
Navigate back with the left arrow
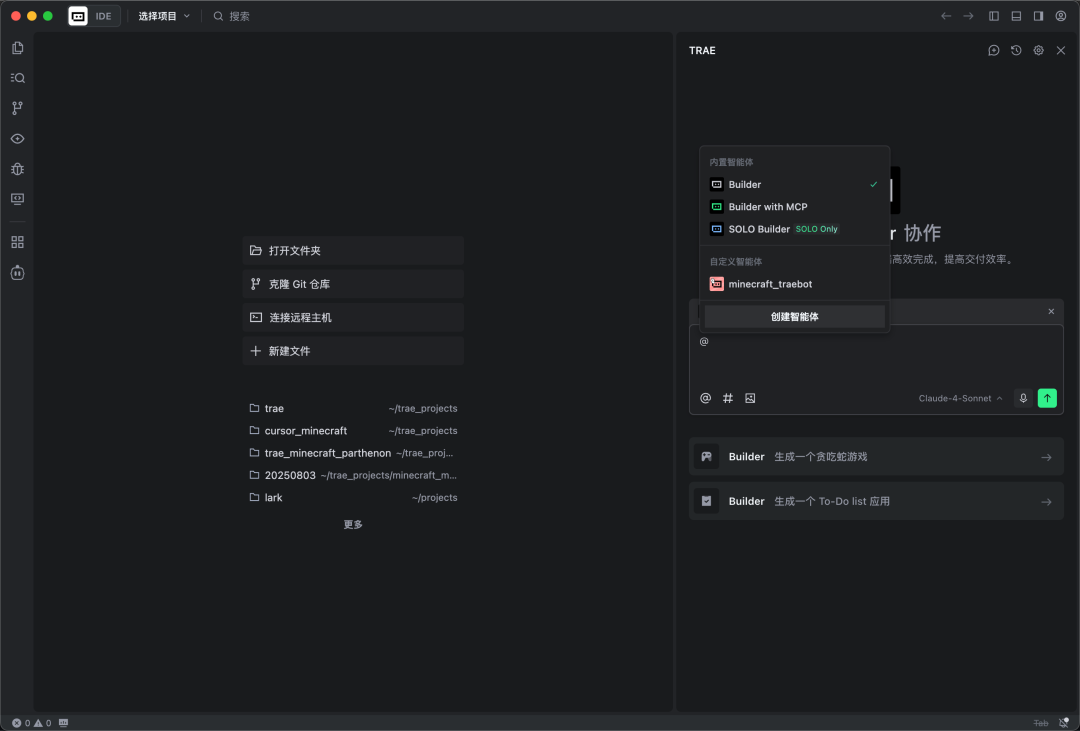[x=946, y=16]
